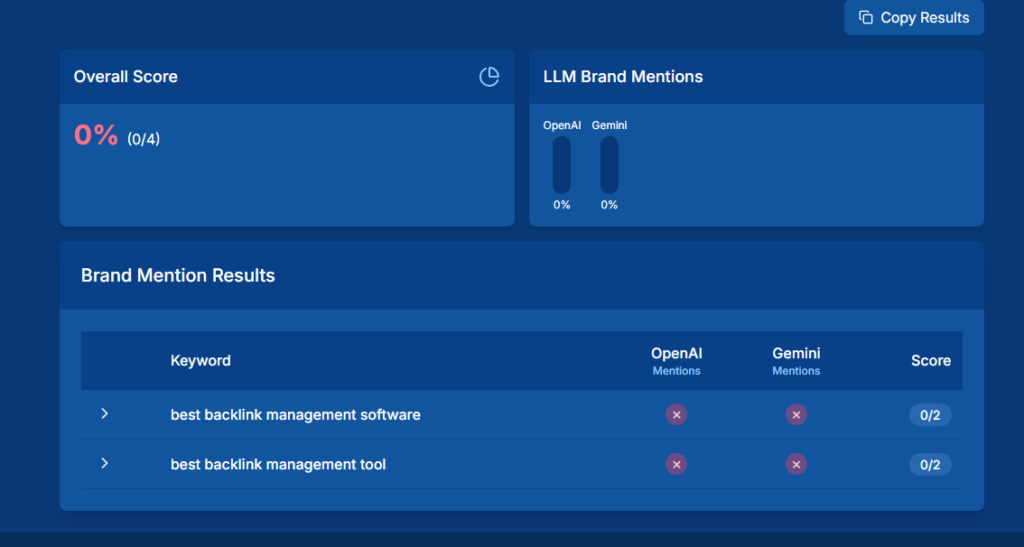The image size is (1024, 547).
Task: Select the 'best backlink management software' keyword text
Action: (x=295, y=415)
